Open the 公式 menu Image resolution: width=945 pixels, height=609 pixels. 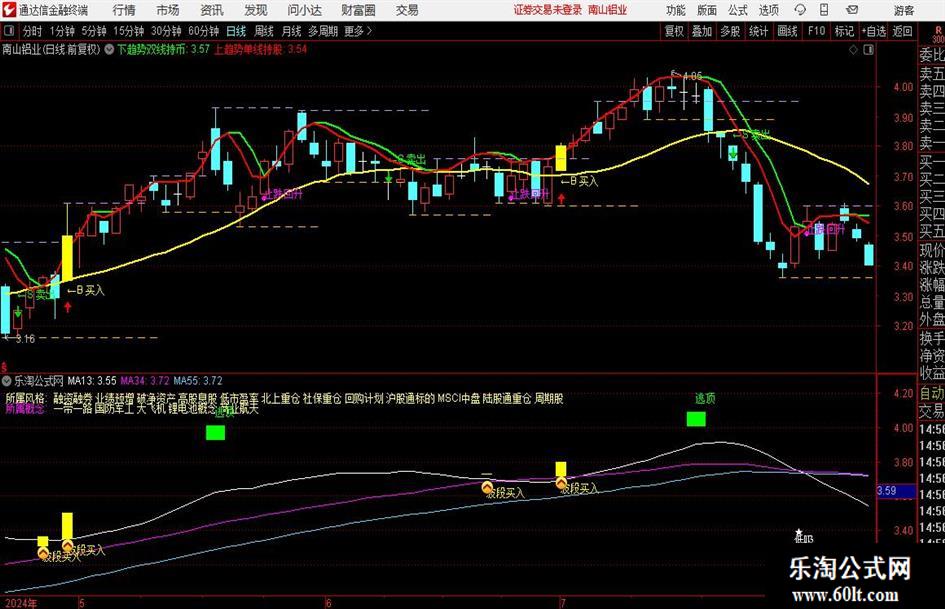coord(738,10)
